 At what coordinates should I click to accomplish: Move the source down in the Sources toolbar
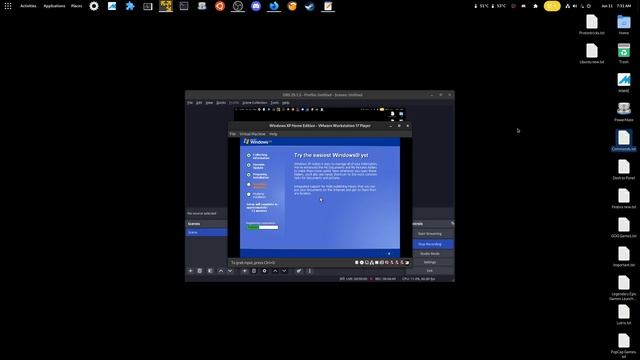(x=284, y=271)
